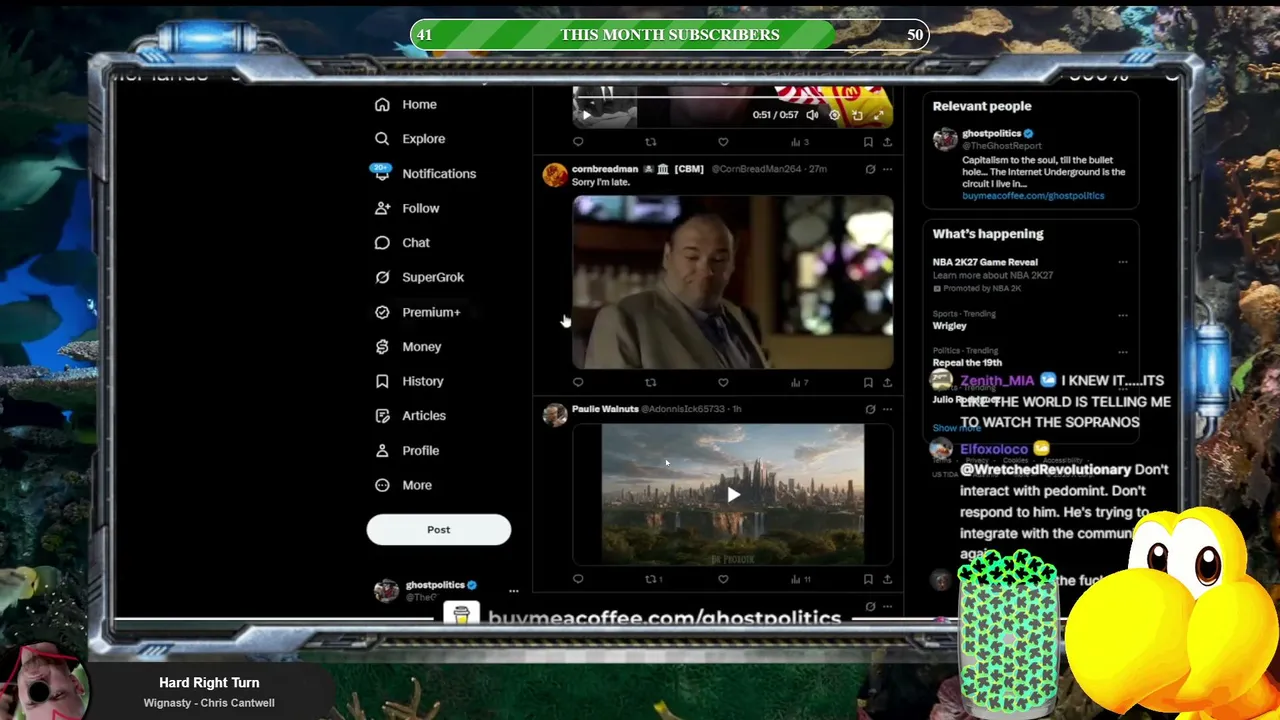Open Notifications bell with 20+ badge
This screenshot has height=720, width=1280.
coord(381,172)
